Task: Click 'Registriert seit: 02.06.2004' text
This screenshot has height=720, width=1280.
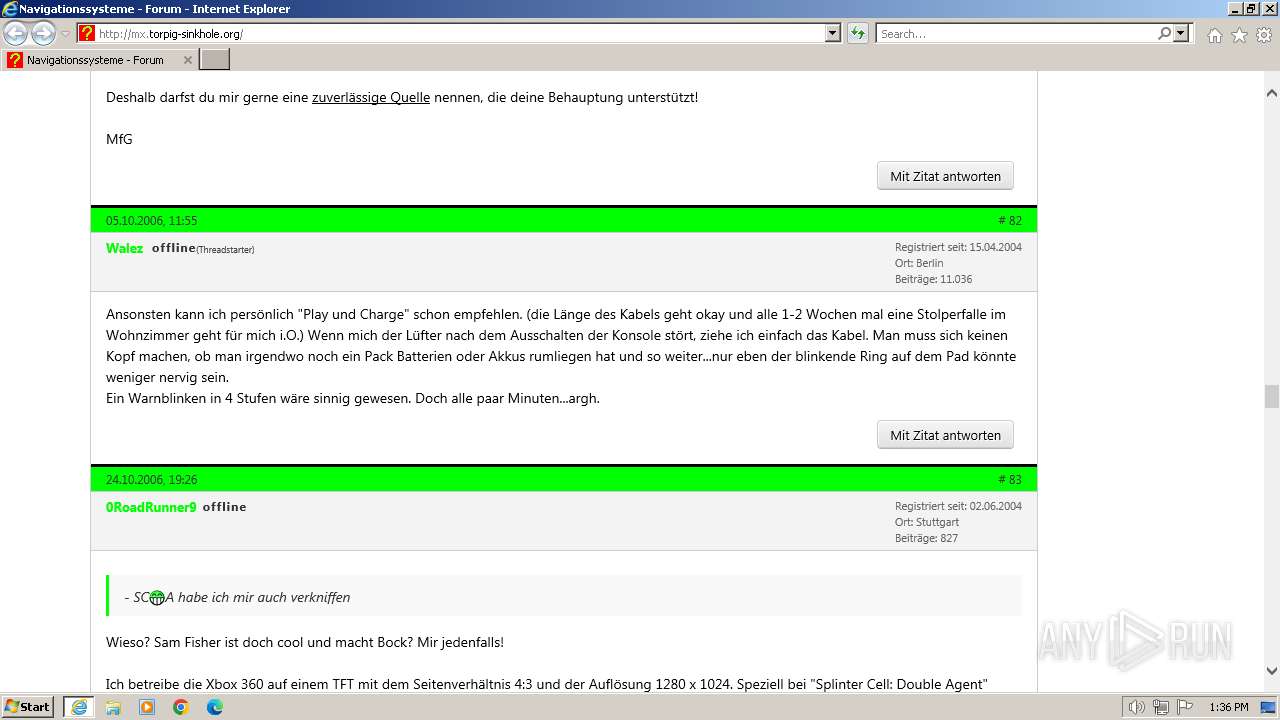Action: 958,506
